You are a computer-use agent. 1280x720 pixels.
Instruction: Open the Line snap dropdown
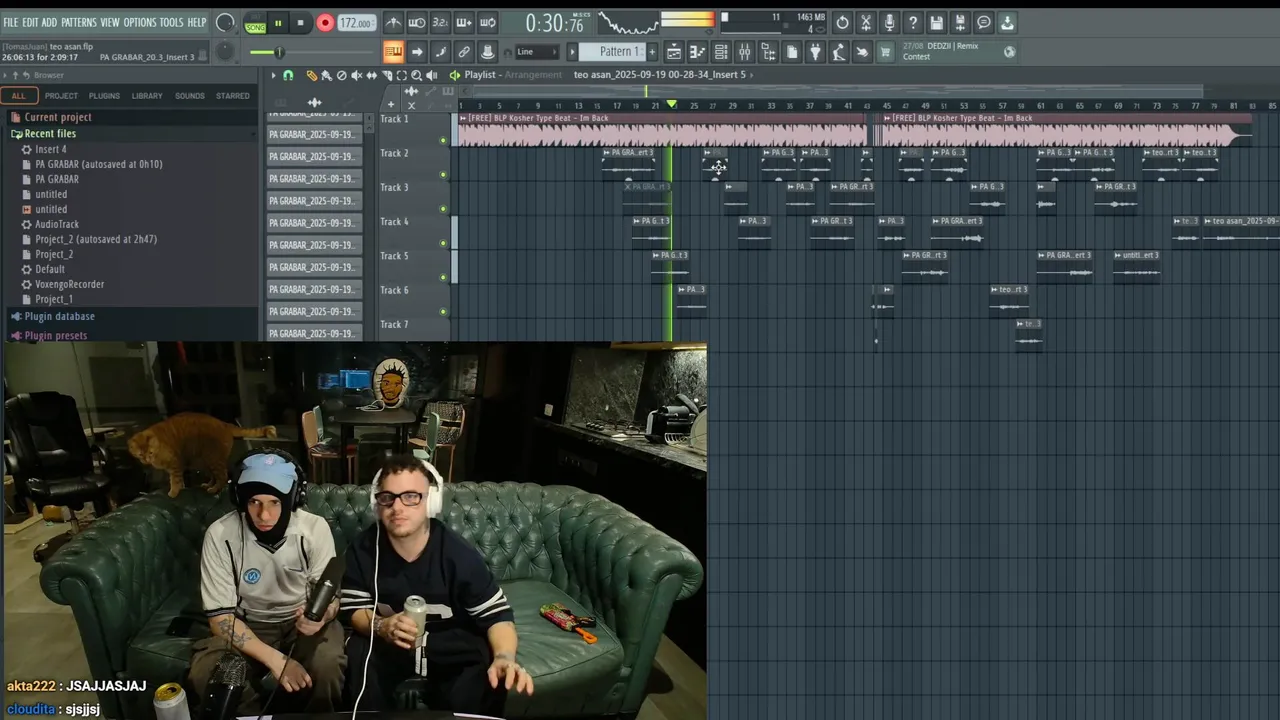tap(537, 52)
